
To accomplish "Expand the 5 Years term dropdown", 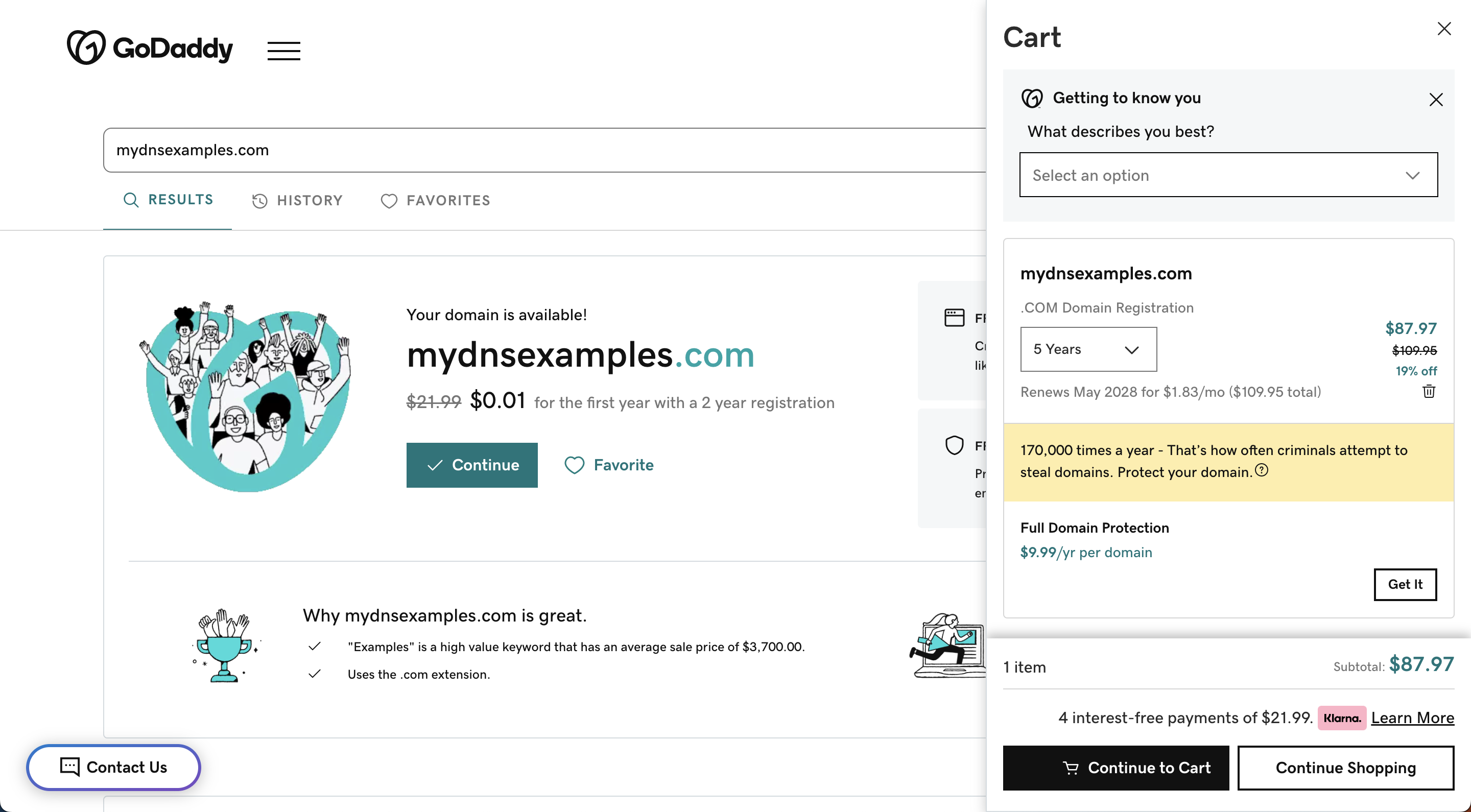I will point(1088,349).
